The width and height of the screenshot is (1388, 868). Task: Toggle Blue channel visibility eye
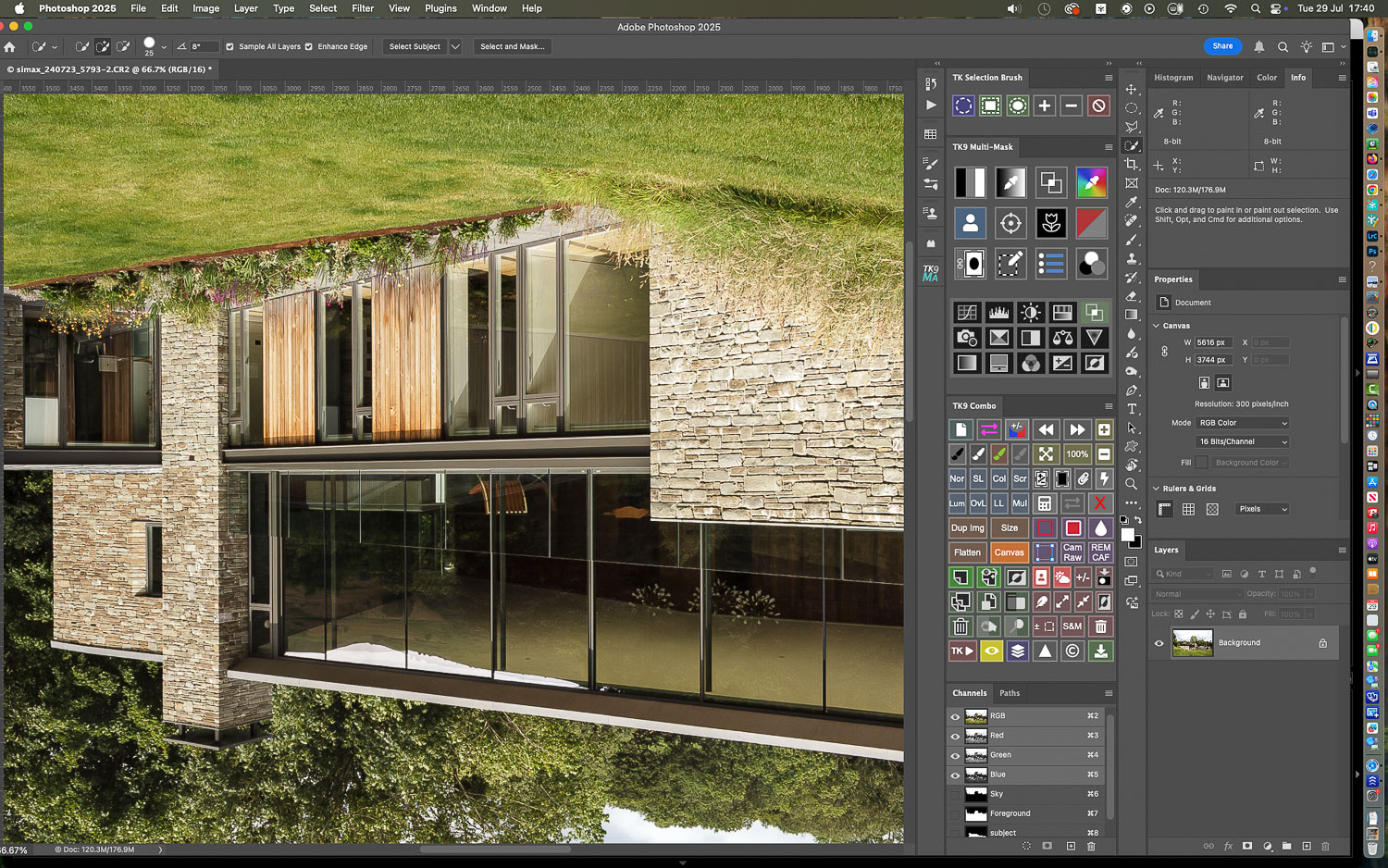pyautogui.click(x=955, y=775)
